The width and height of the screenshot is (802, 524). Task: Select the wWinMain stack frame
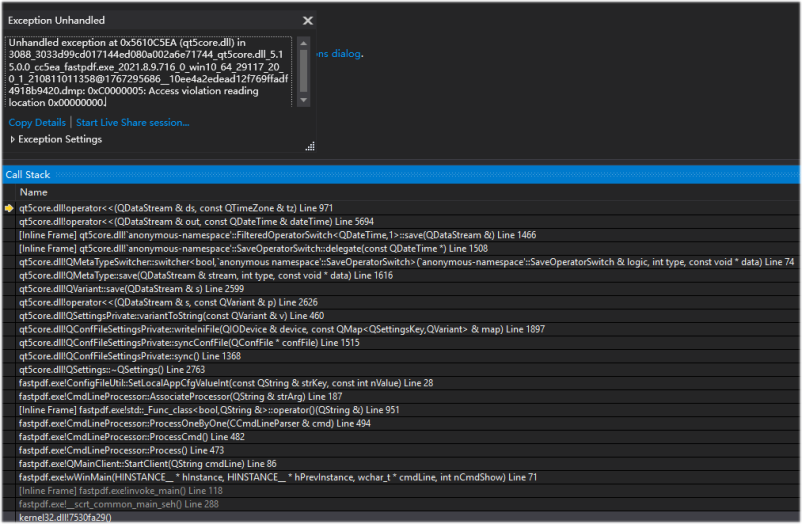point(277,478)
